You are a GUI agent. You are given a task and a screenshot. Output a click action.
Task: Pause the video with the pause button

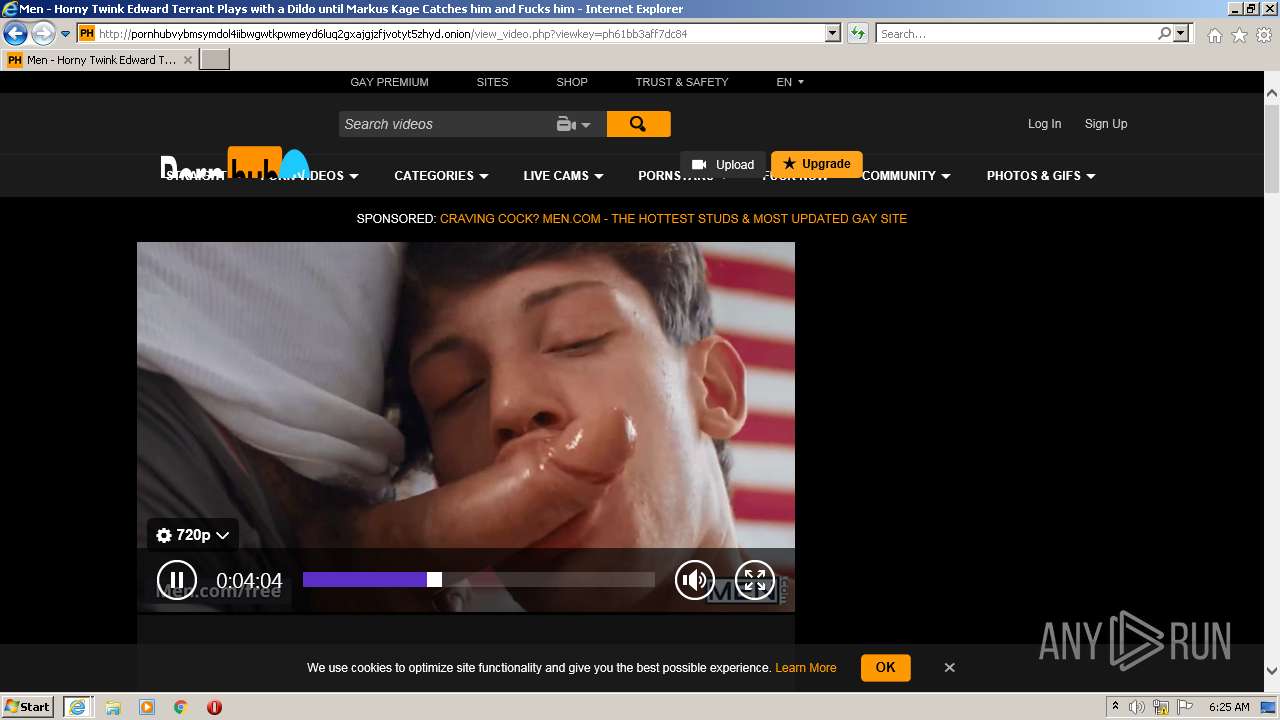(177, 580)
